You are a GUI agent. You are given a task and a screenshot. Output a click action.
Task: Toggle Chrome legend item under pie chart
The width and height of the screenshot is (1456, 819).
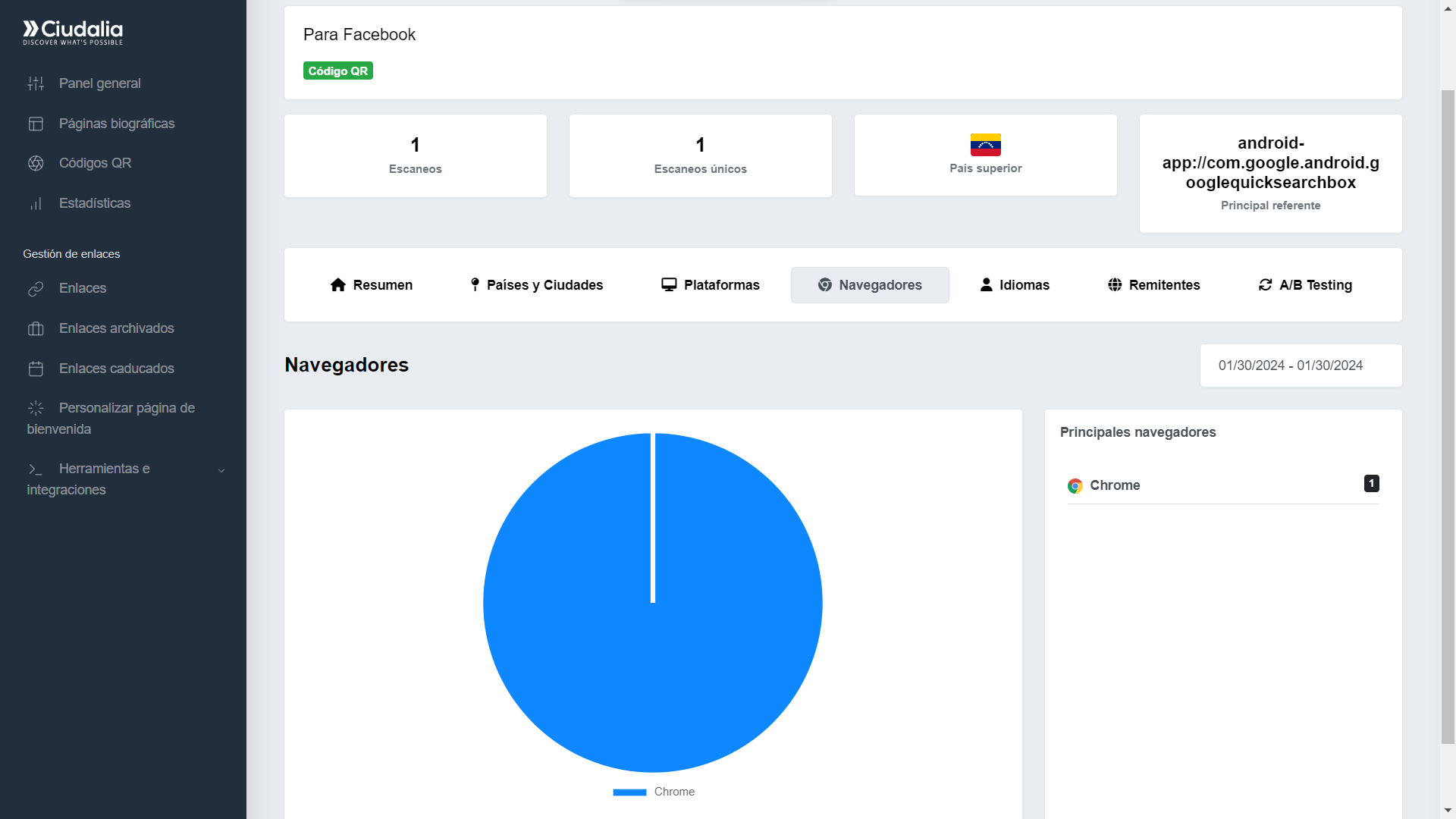tap(654, 792)
